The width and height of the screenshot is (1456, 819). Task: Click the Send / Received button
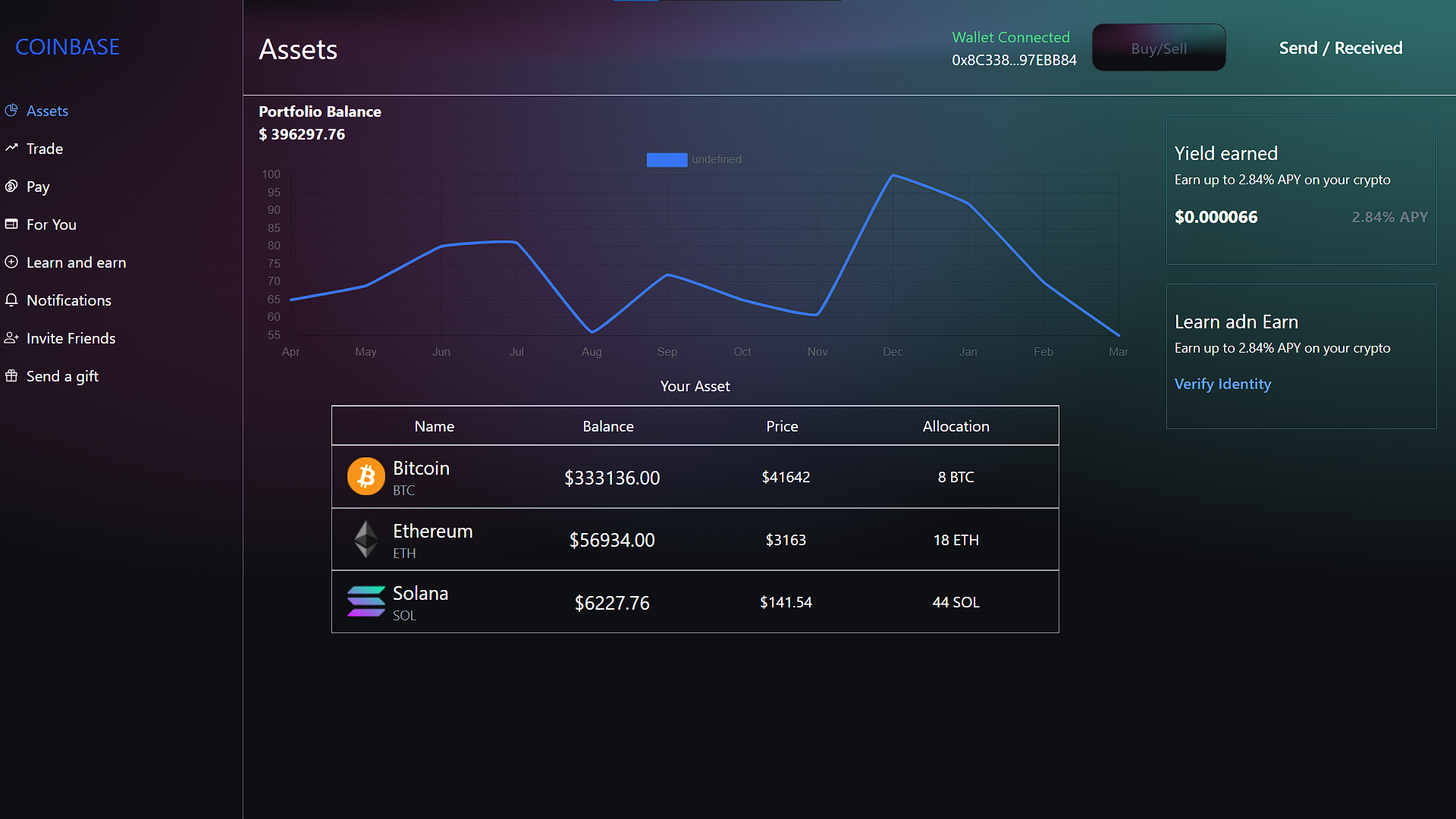(1341, 48)
